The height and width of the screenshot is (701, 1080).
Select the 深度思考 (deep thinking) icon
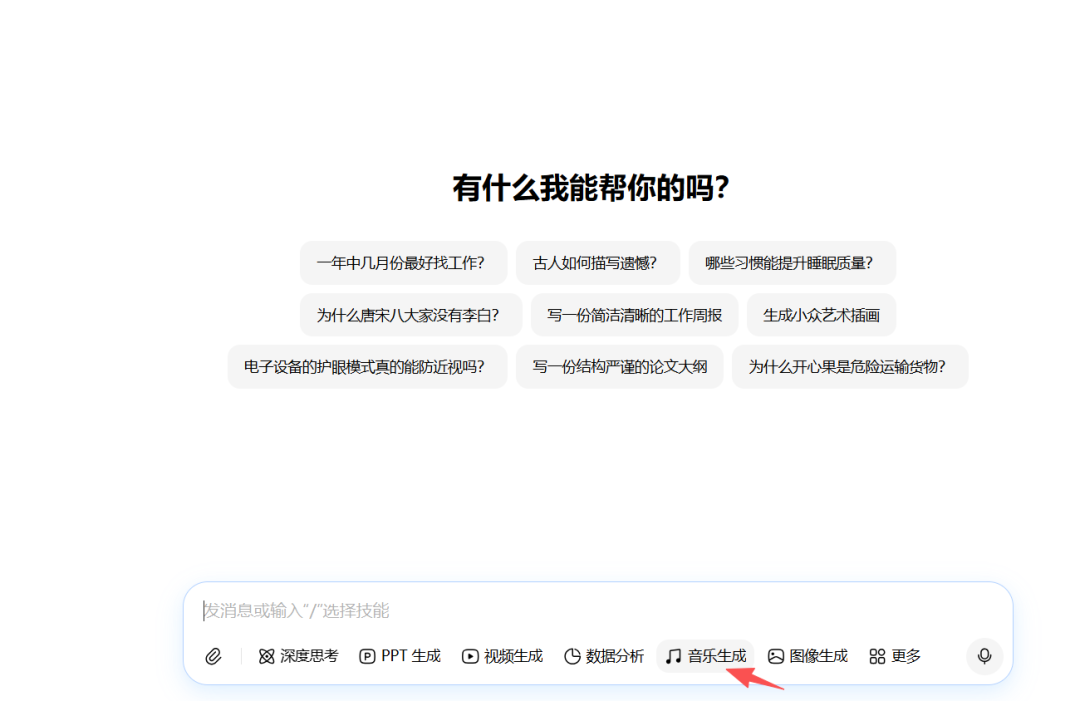[266, 656]
